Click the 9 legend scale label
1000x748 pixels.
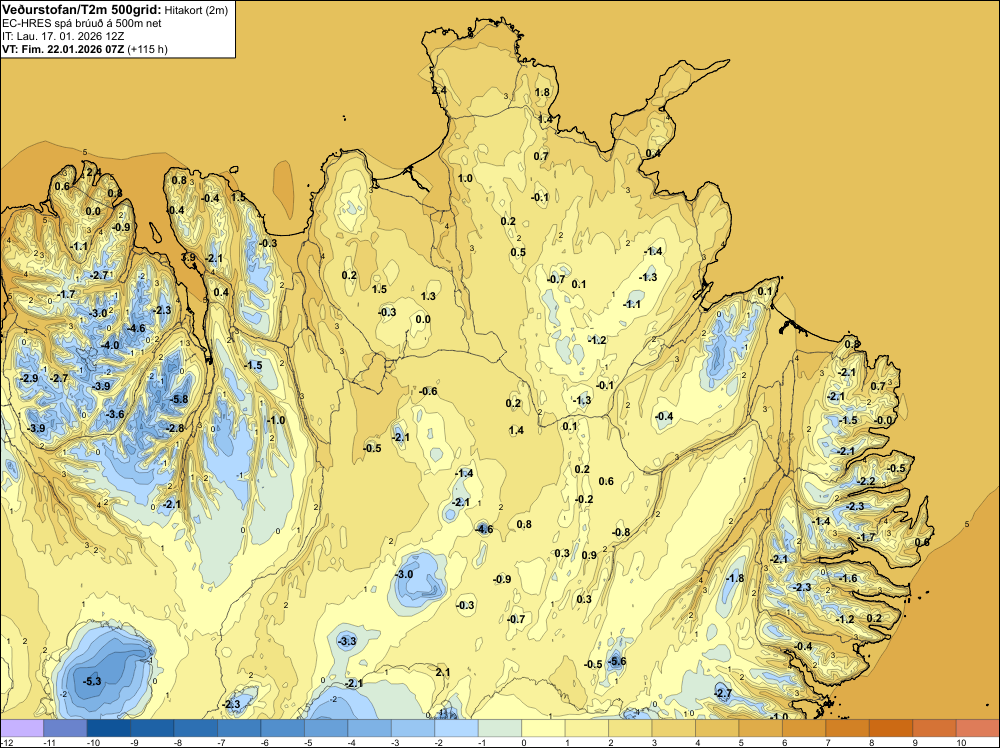915,742
